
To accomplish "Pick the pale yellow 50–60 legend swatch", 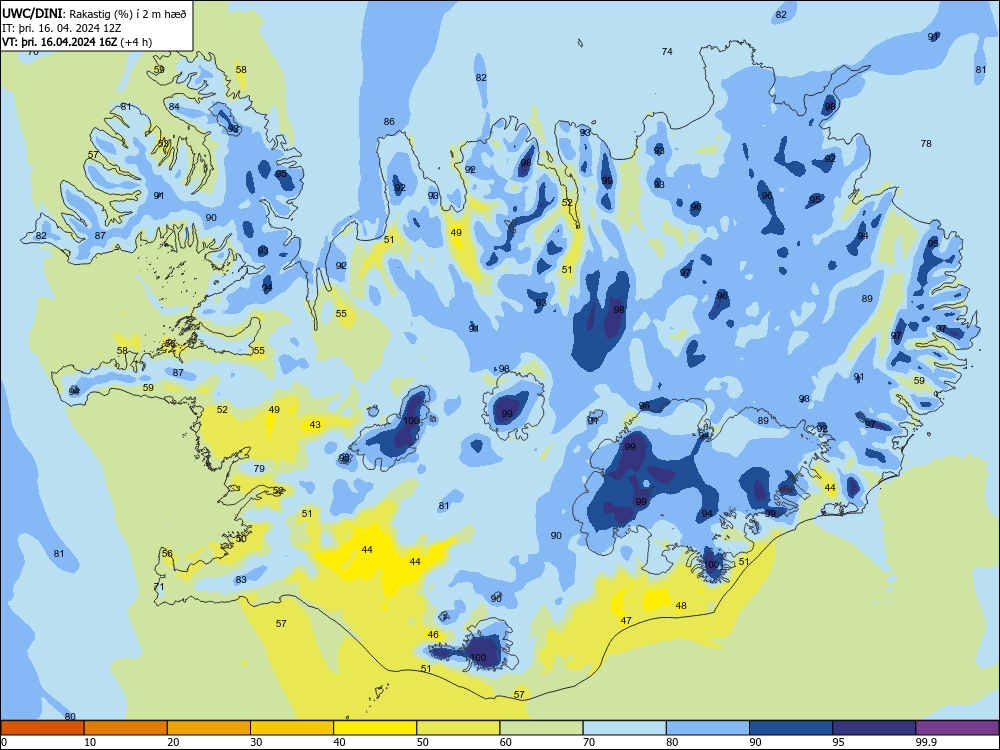I will coord(458,728).
